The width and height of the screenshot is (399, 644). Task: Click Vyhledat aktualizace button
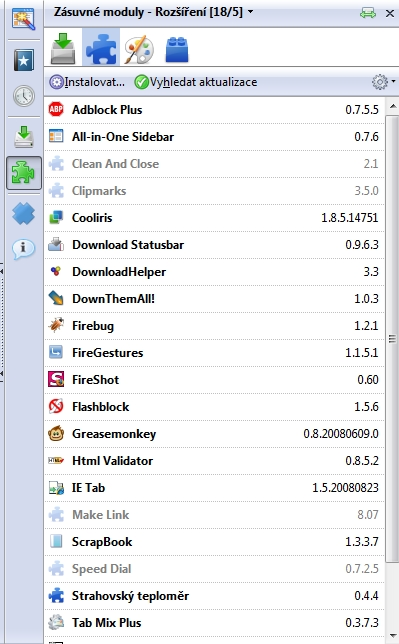pyautogui.click(x=196, y=82)
